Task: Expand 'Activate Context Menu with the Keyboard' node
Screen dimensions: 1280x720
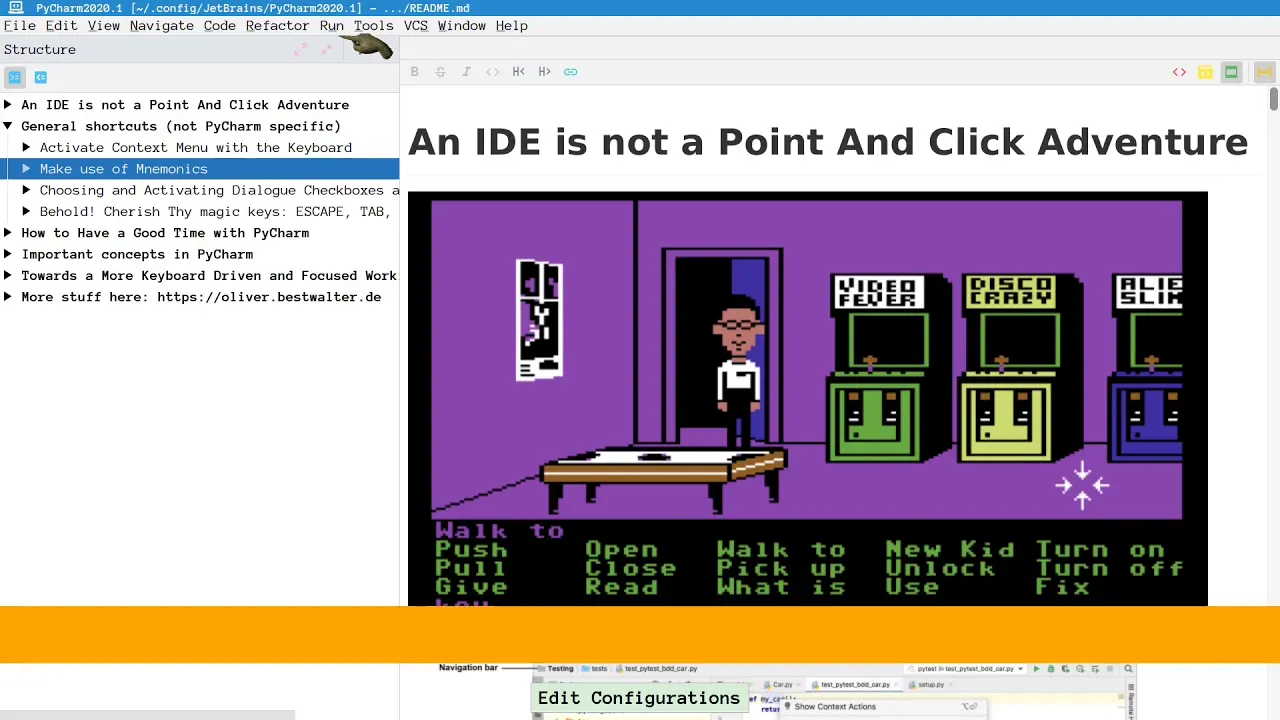Action: point(27,147)
